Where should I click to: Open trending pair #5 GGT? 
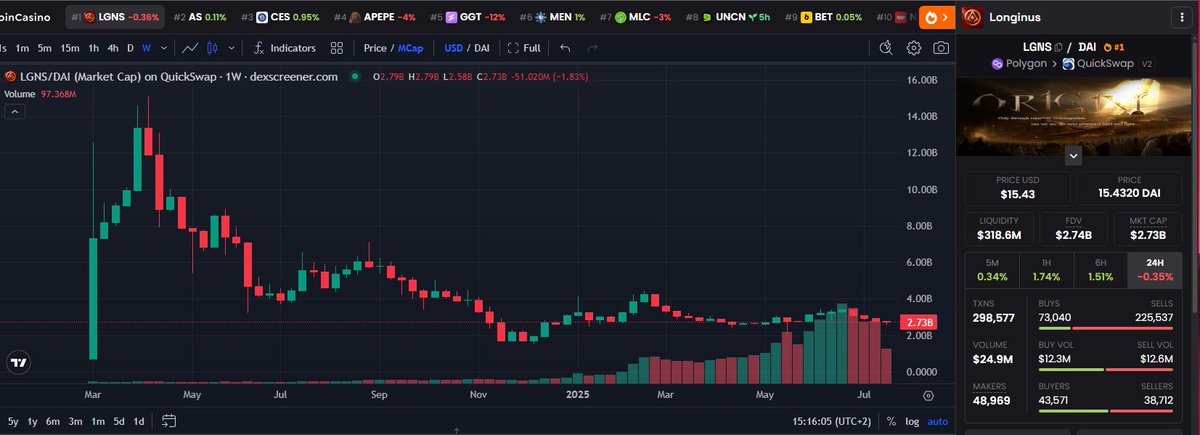coord(468,17)
